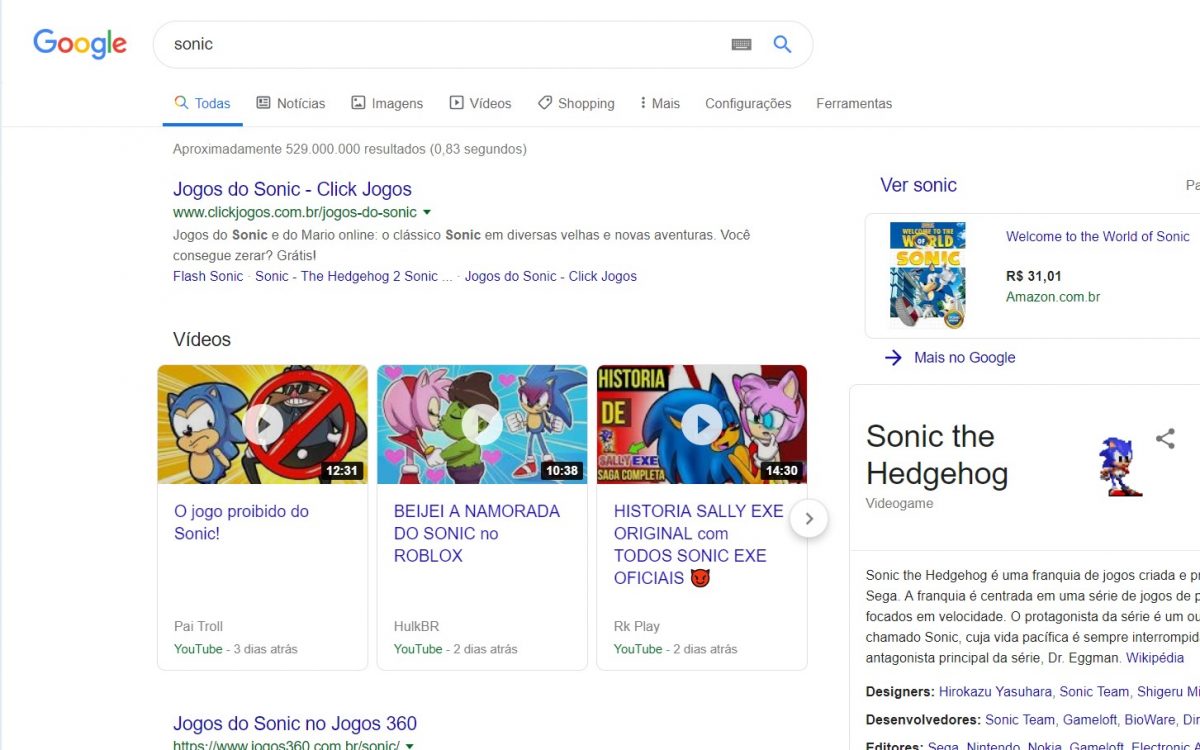Click the blue search magnifier button
The image size is (1200, 750).
pyautogui.click(x=782, y=44)
